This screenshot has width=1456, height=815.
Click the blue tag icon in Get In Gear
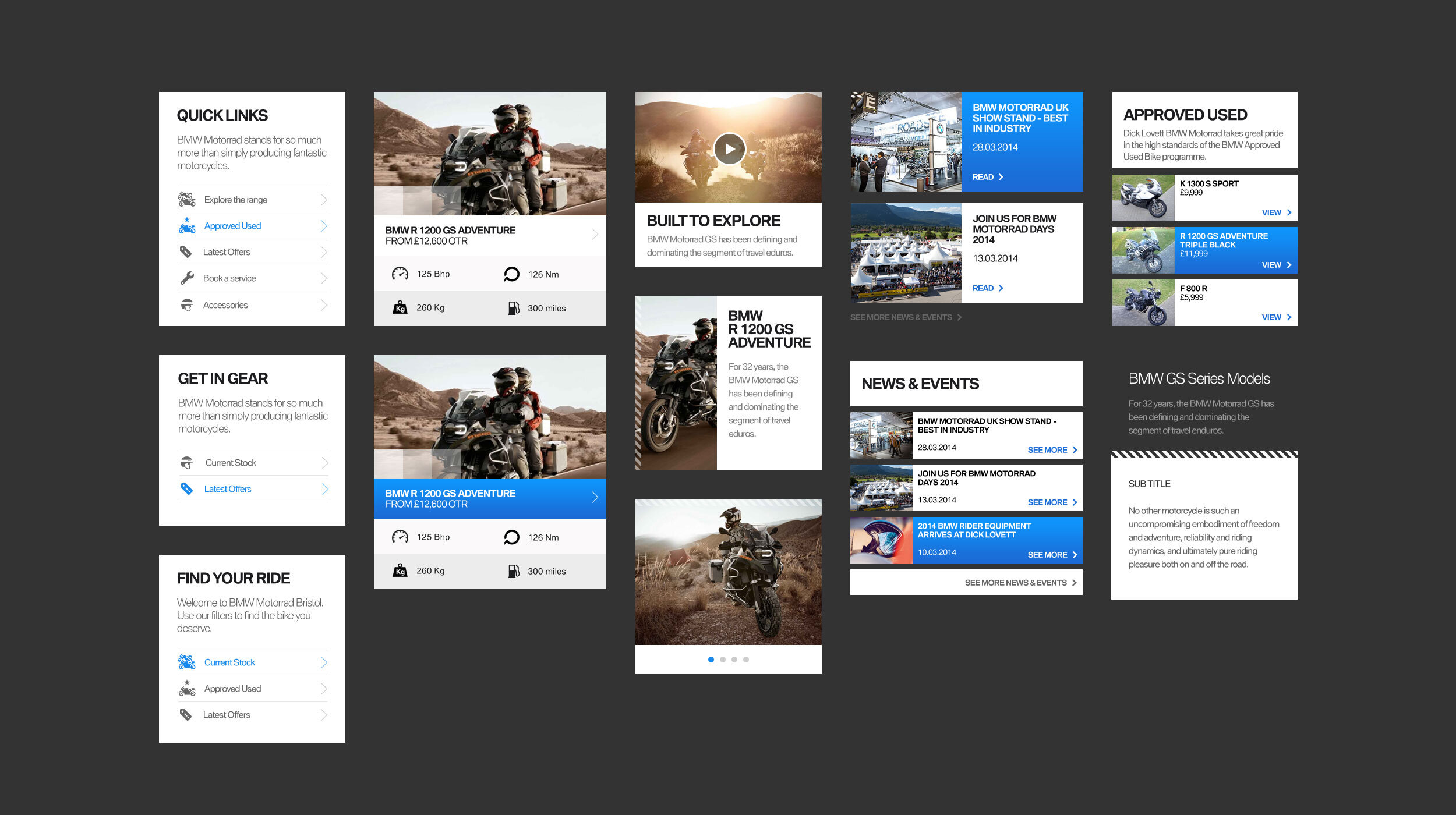coord(186,489)
